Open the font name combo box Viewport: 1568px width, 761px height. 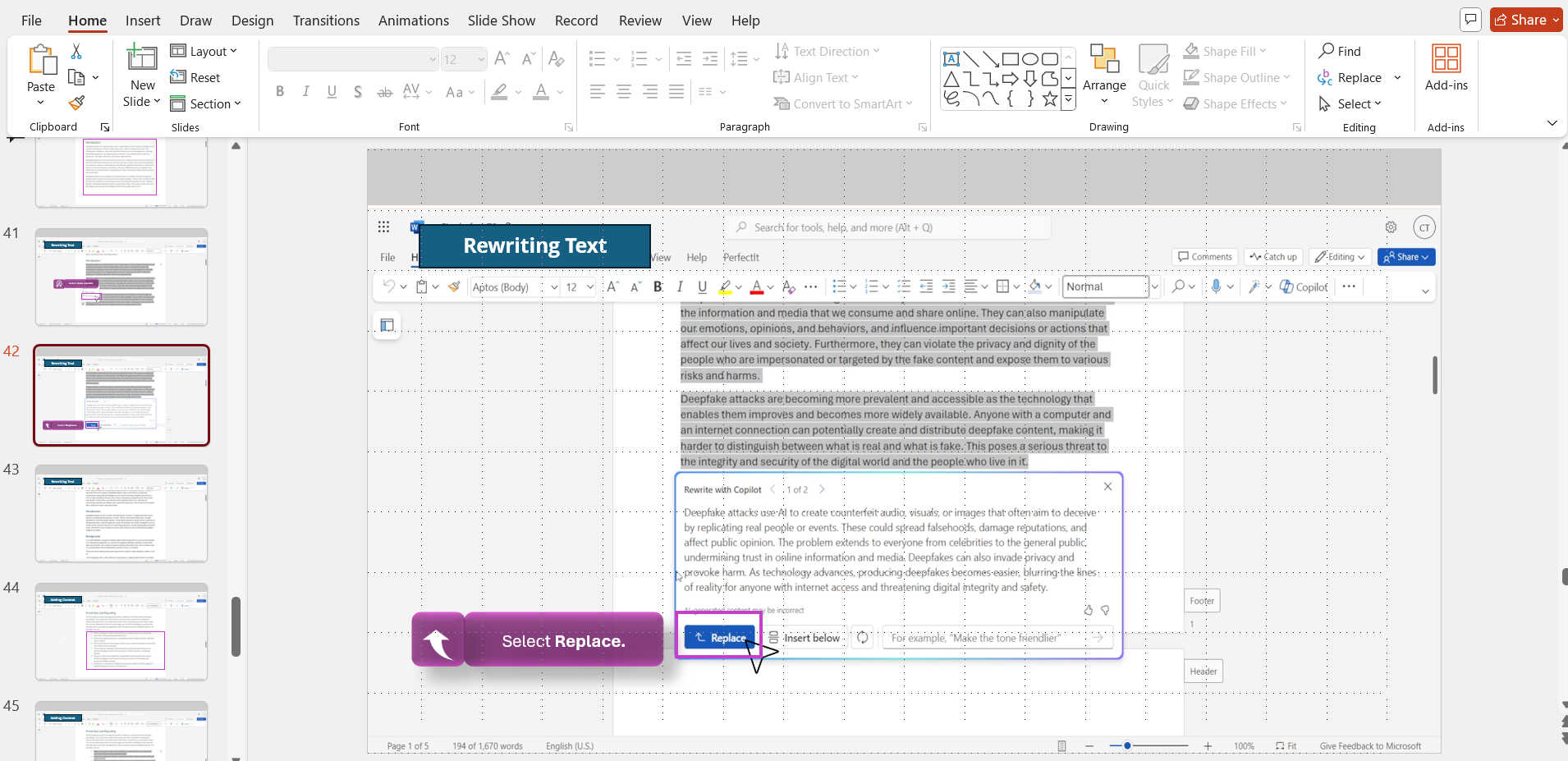click(353, 59)
